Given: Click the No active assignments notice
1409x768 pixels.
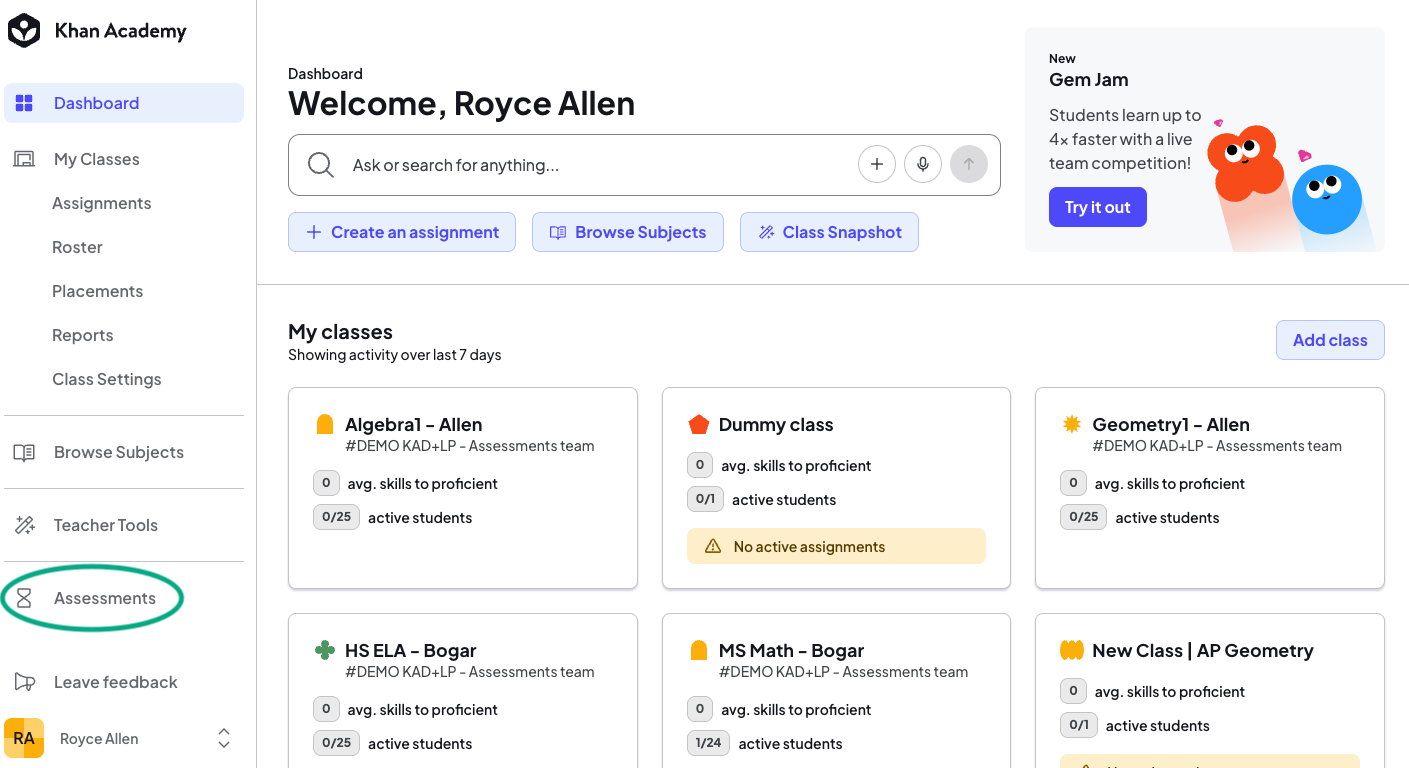Looking at the screenshot, I should (x=836, y=546).
